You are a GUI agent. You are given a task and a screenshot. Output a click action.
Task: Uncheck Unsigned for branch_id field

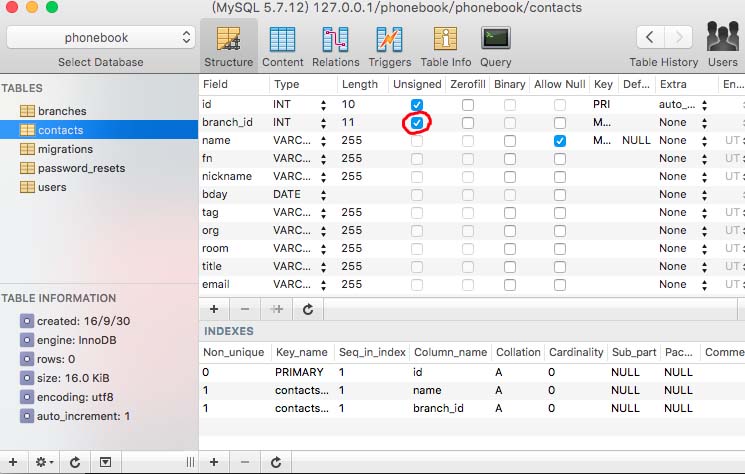click(x=417, y=123)
